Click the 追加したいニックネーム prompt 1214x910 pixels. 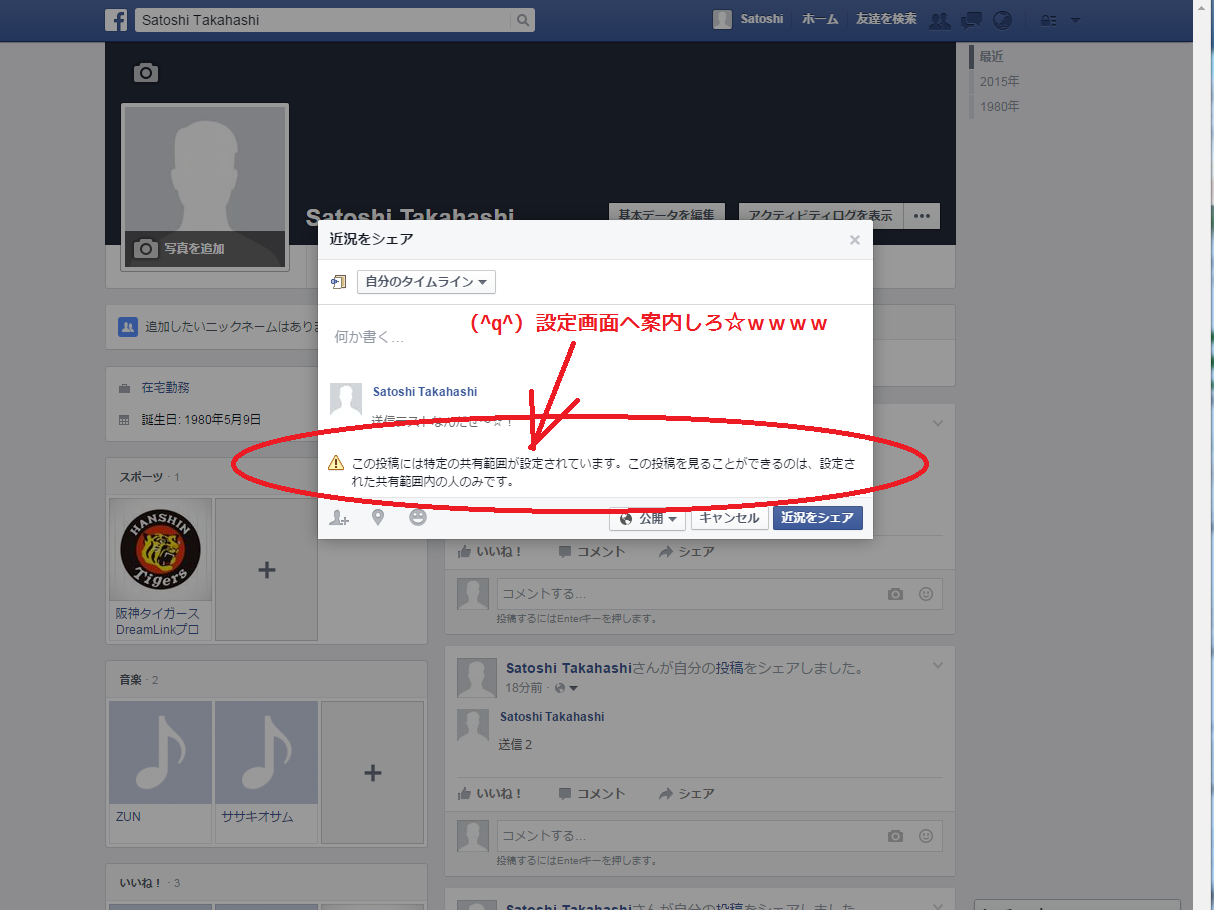tap(232, 327)
